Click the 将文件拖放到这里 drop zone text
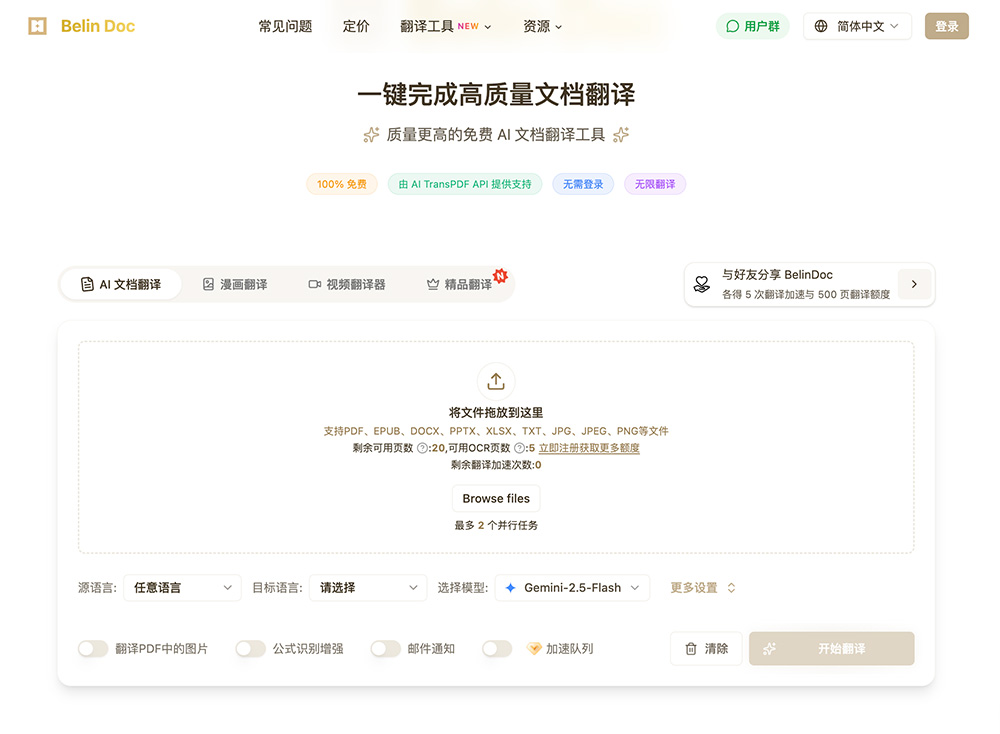Viewport: 1000px width, 734px height. tap(496, 413)
